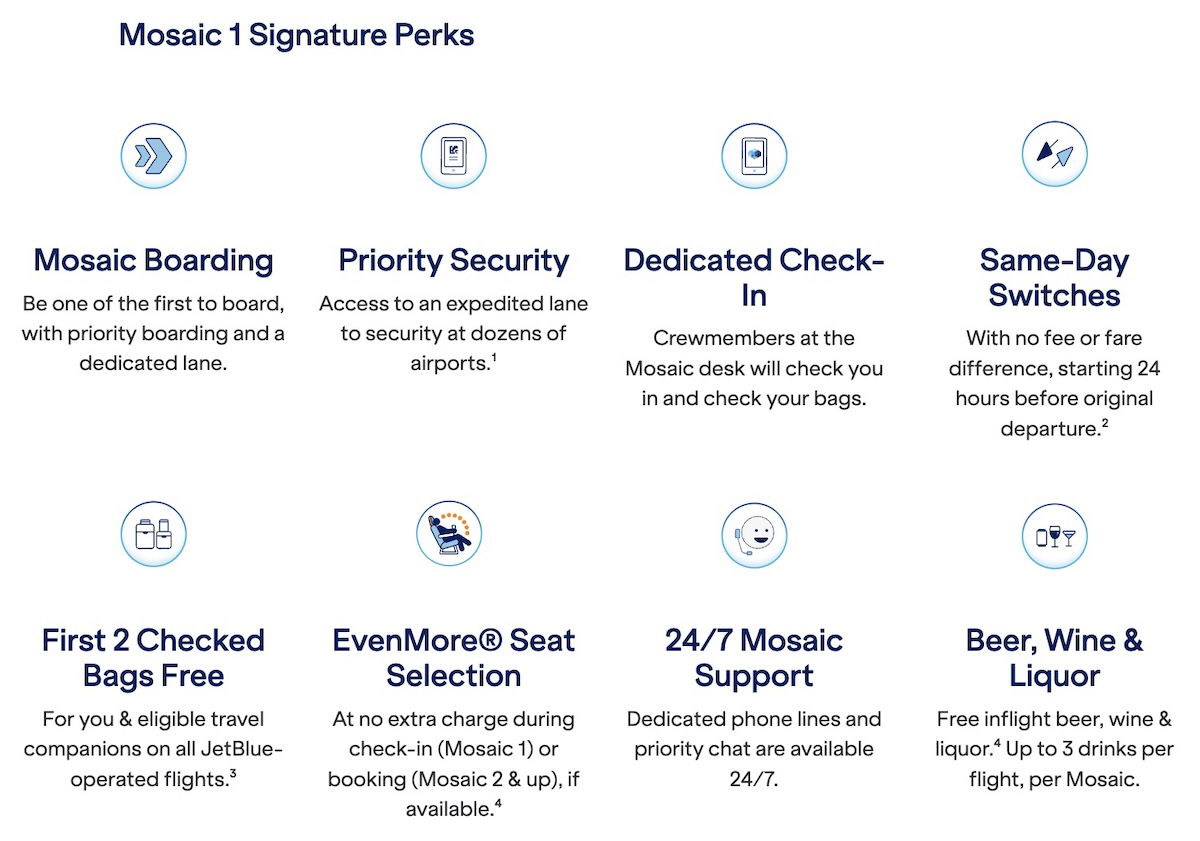The height and width of the screenshot is (841, 1200).
Task: Click the Priority Security tablet icon
Action: point(454,156)
